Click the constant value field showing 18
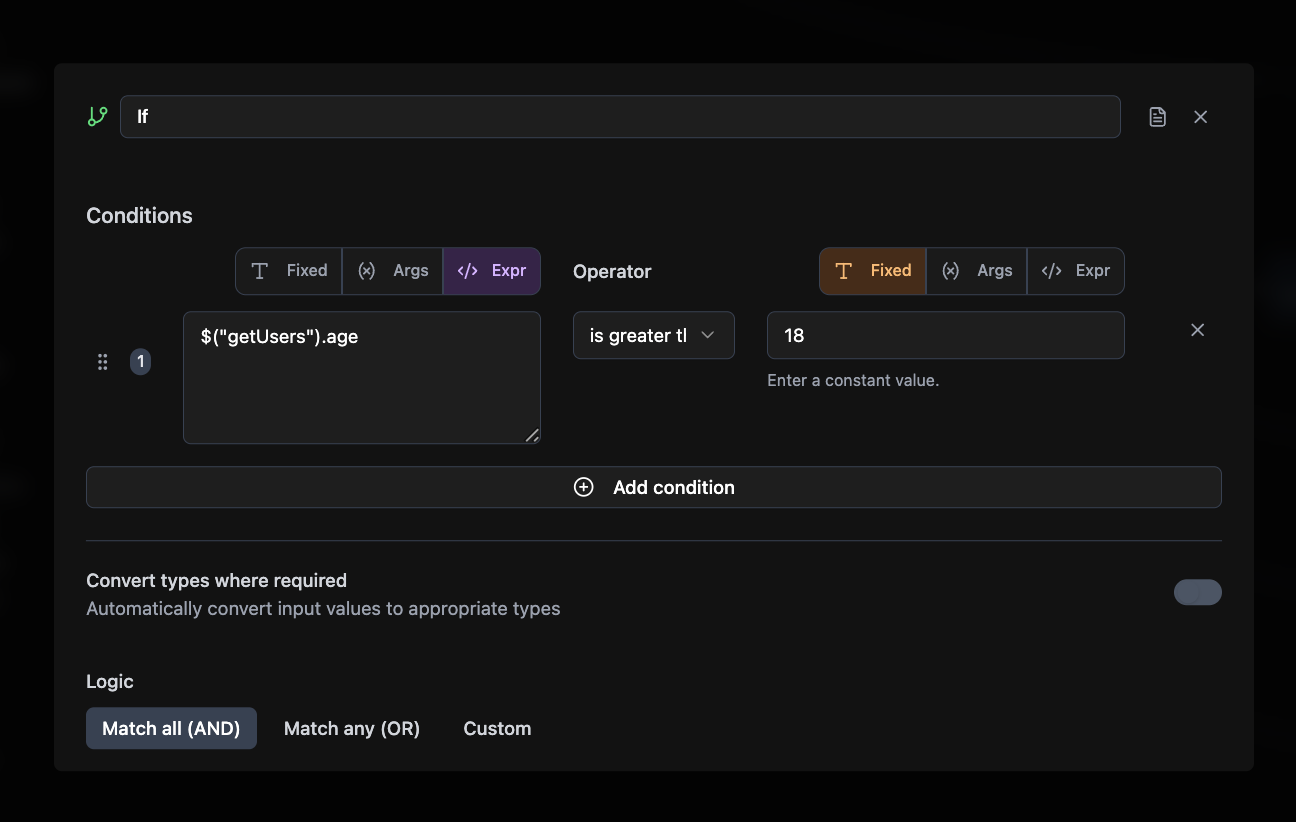This screenshot has width=1296, height=822. (946, 335)
